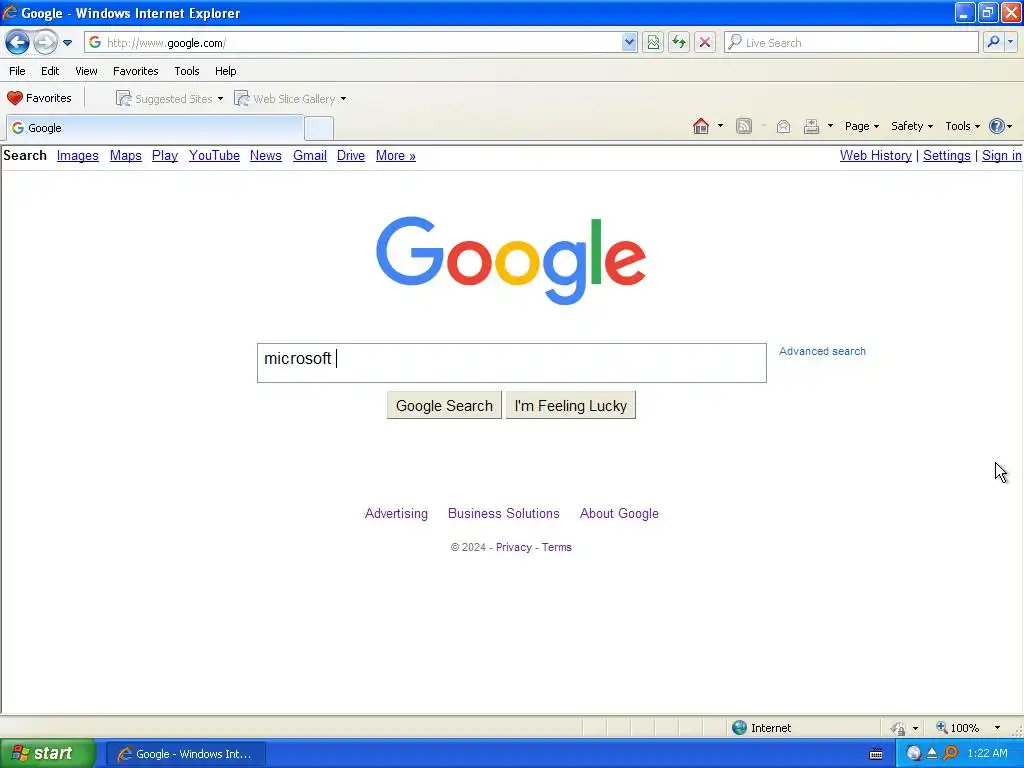
Task: Click the Help question mark icon
Action: 997,126
